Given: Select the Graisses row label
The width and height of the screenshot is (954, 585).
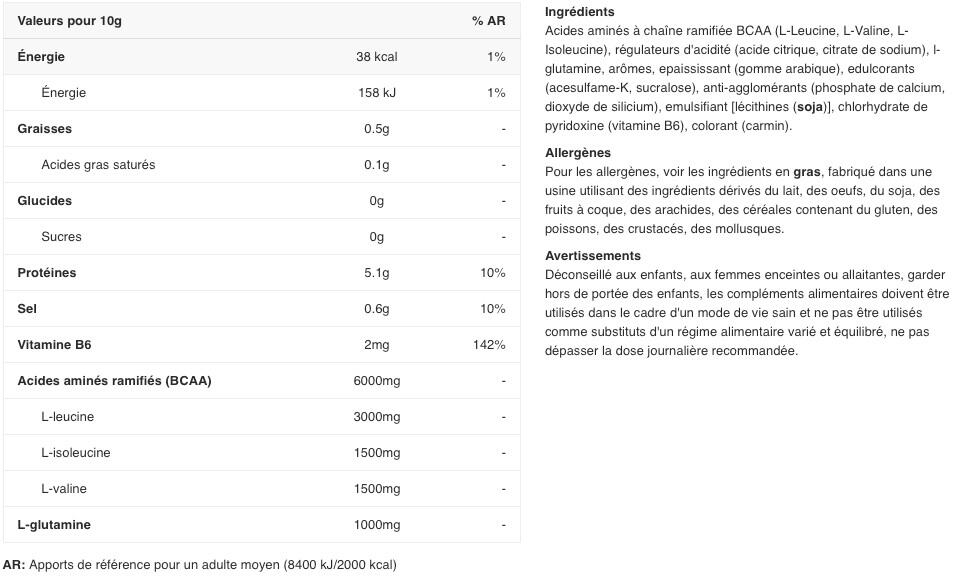Looking at the screenshot, I should click(x=45, y=129).
